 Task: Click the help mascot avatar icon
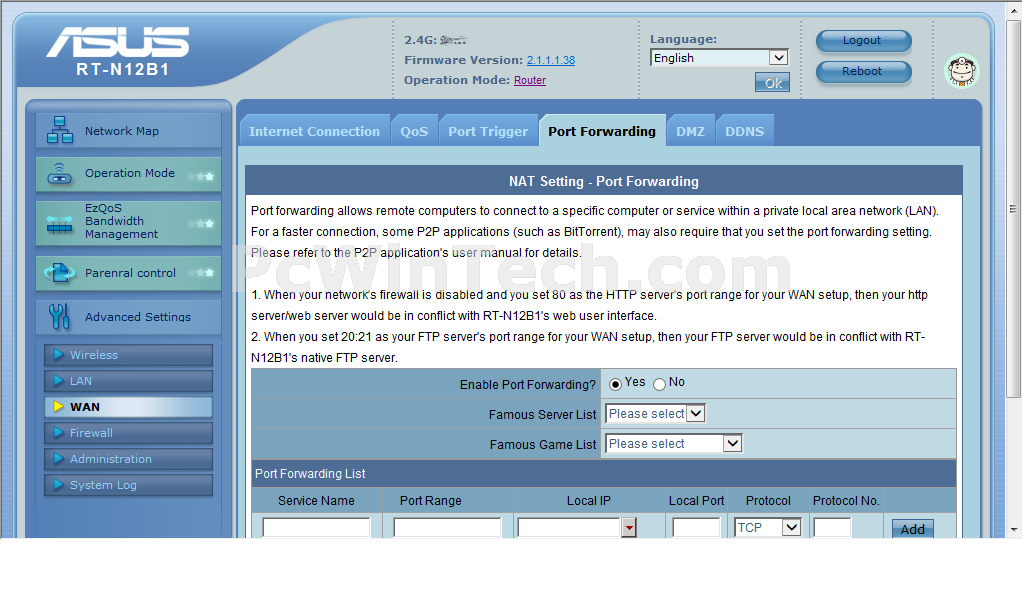[x=962, y=71]
